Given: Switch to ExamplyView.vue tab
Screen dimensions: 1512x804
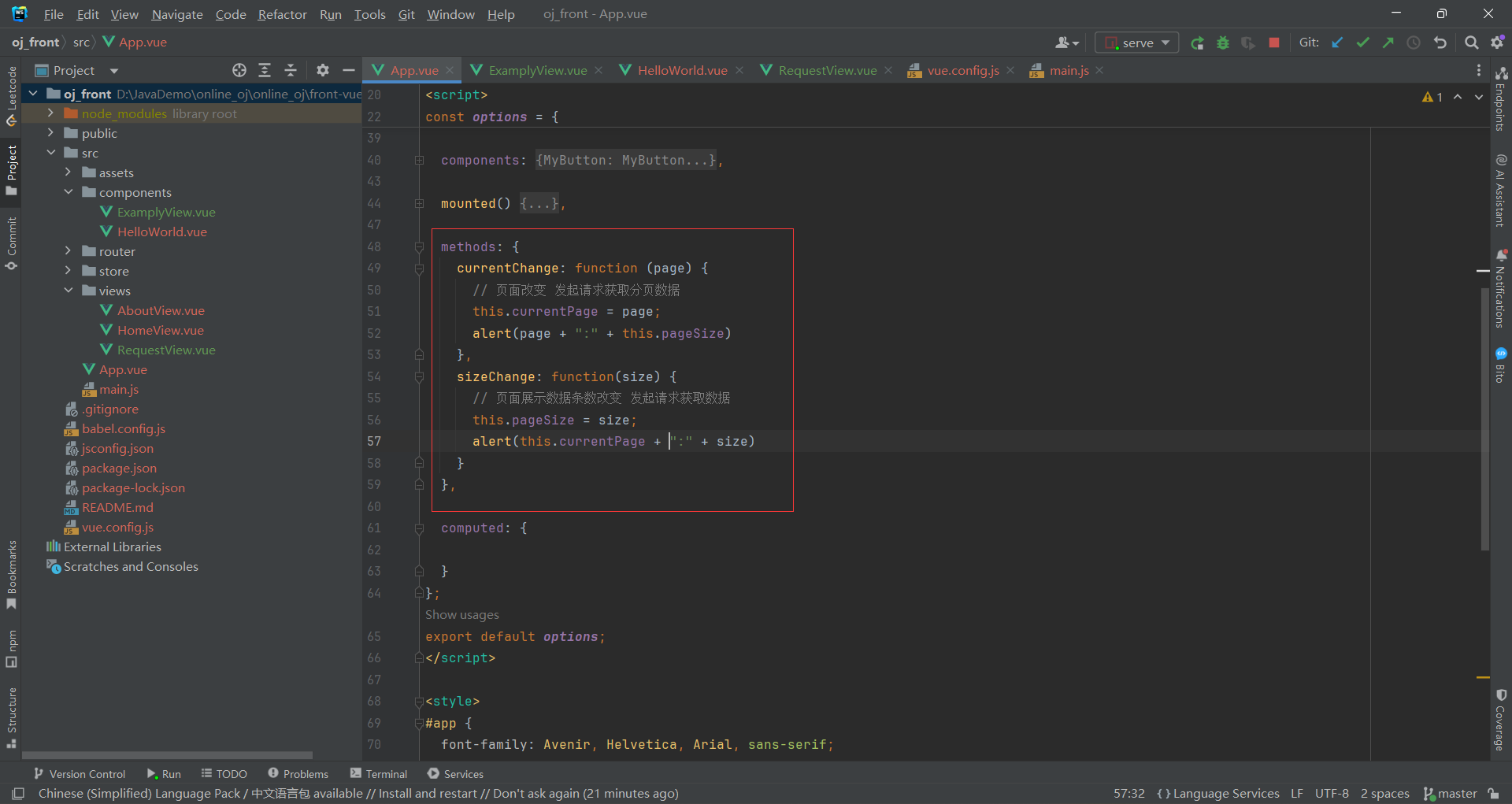Looking at the screenshot, I should 537,70.
